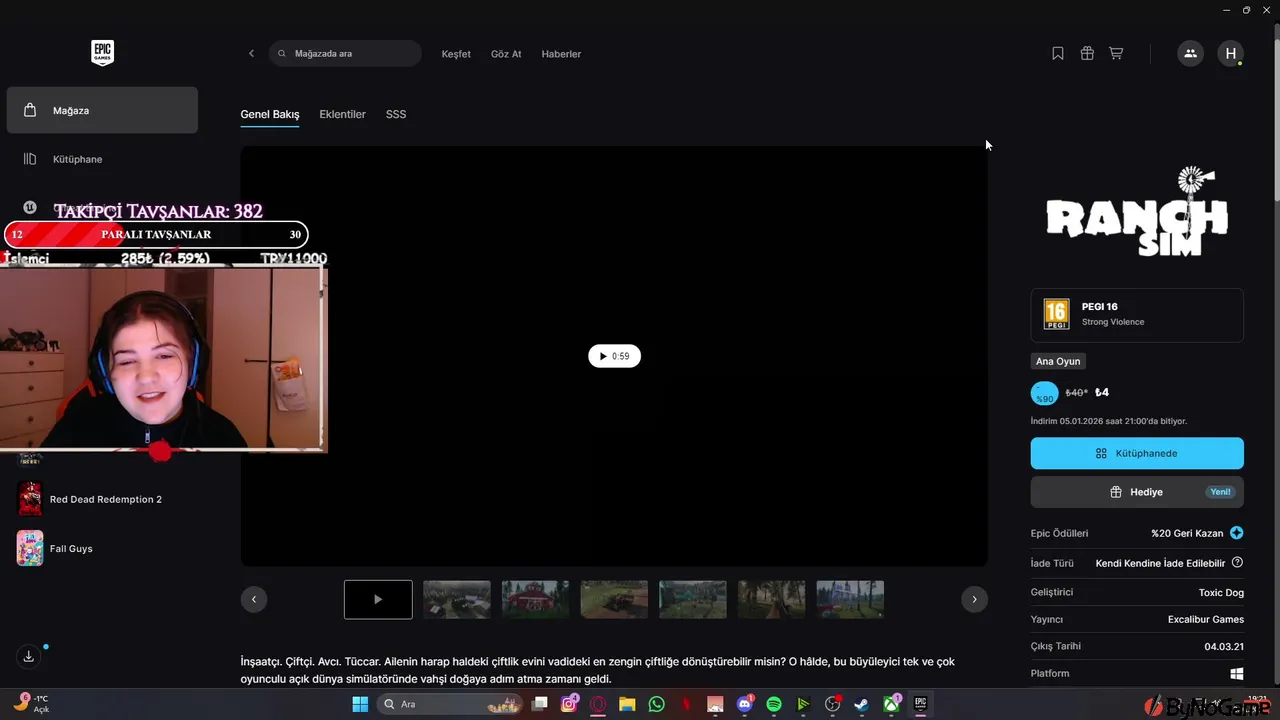This screenshot has height=720, width=1280.
Task: Open the Göz At menu
Action: pyautogui.click(x=506, y=54)
